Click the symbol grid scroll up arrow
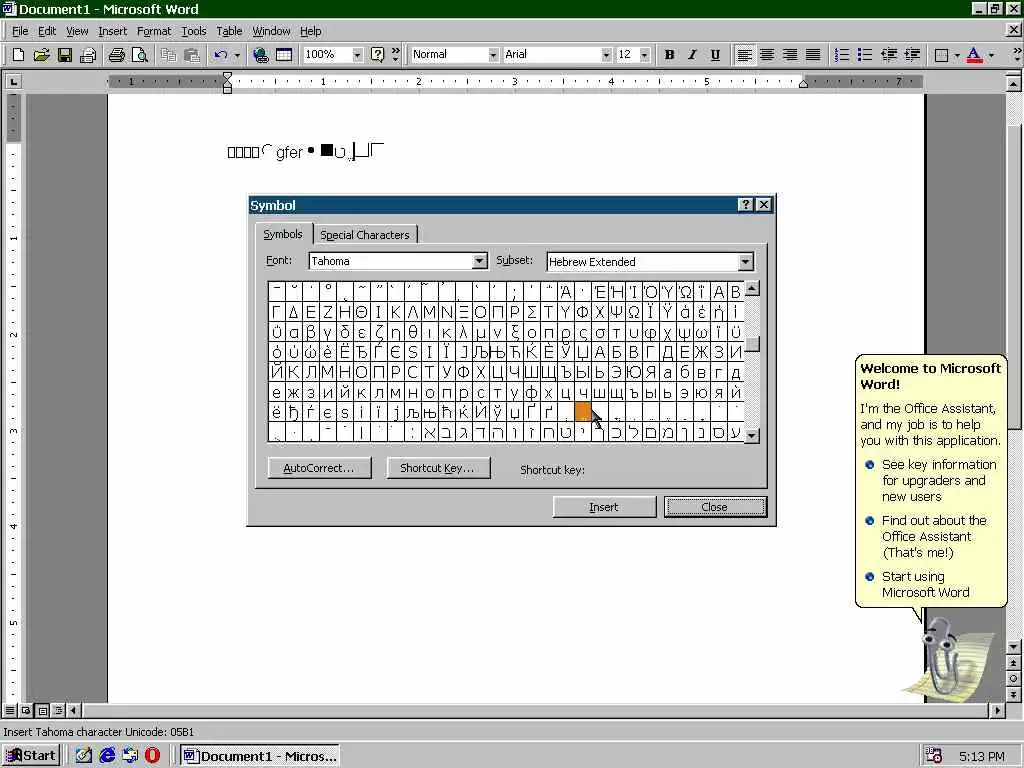The image size is (1024, 768). [752, 288]
